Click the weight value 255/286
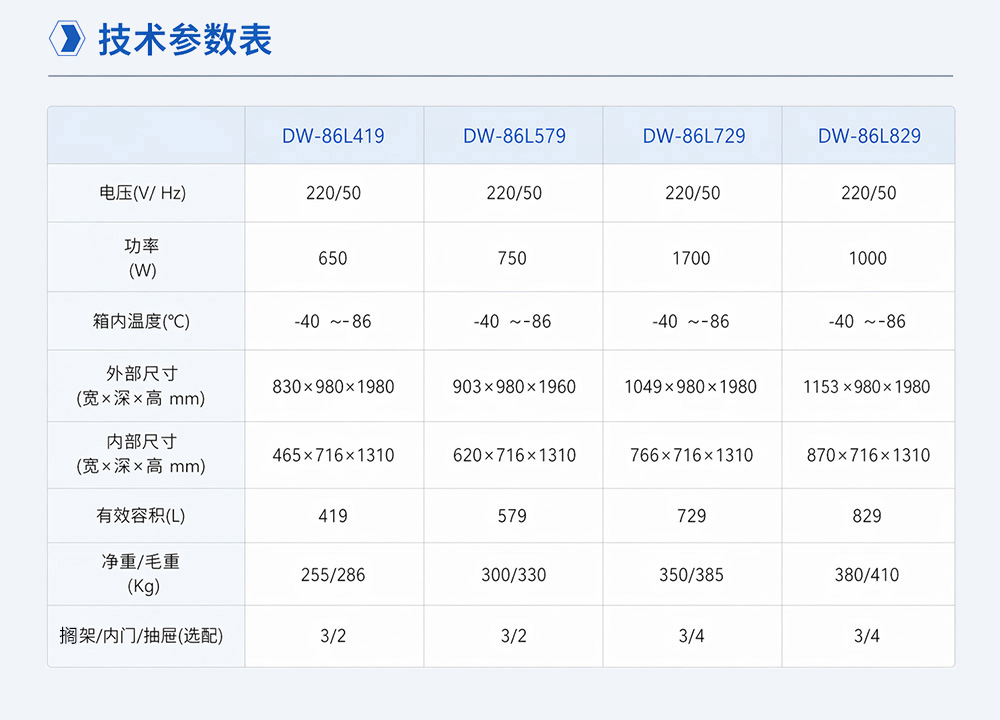 click(333, 575)
